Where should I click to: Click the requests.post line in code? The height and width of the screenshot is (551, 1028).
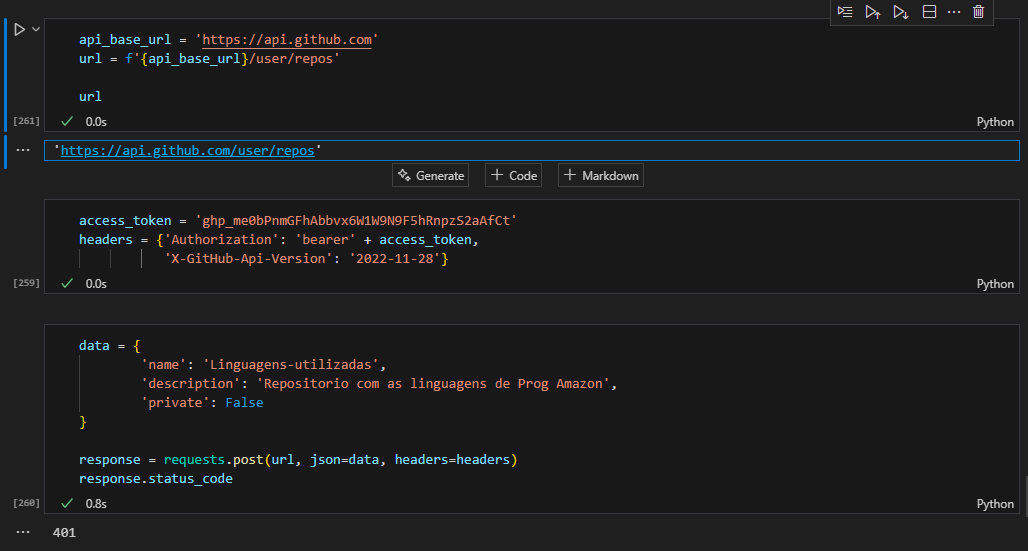click(298, 460)
